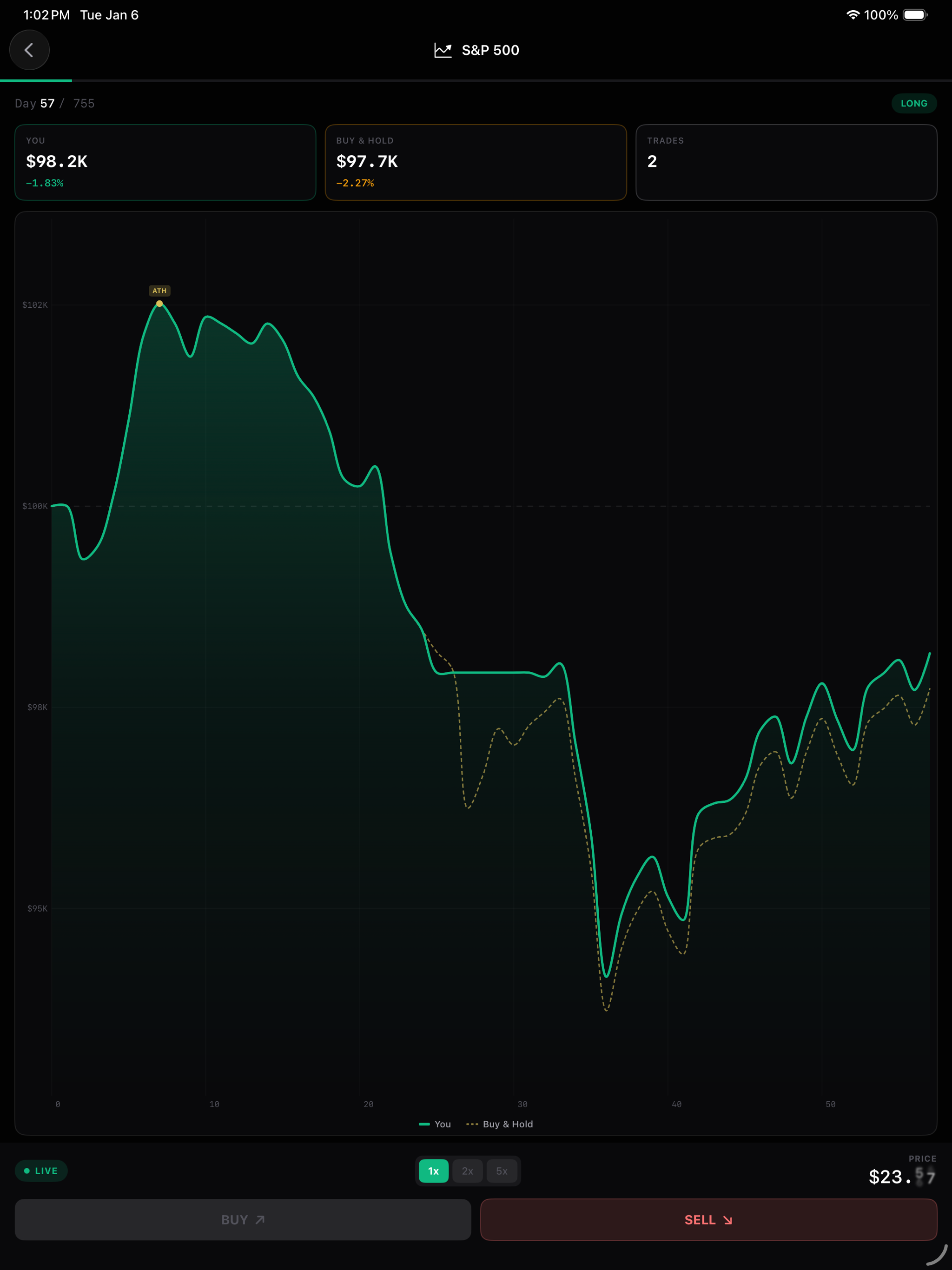The height and width of the screenshot is (1270, 952).
Task: Click the chart icon beside S&P 500
Action: tap(443, 51)
